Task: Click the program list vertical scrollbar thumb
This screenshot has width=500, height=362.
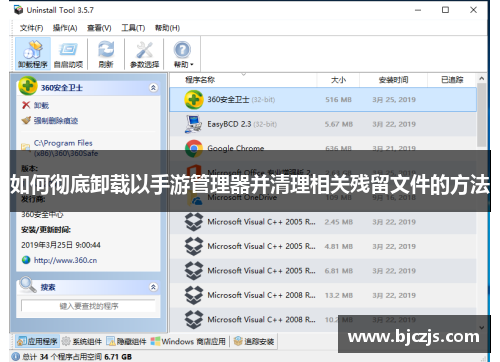Action: coord(481,115)
